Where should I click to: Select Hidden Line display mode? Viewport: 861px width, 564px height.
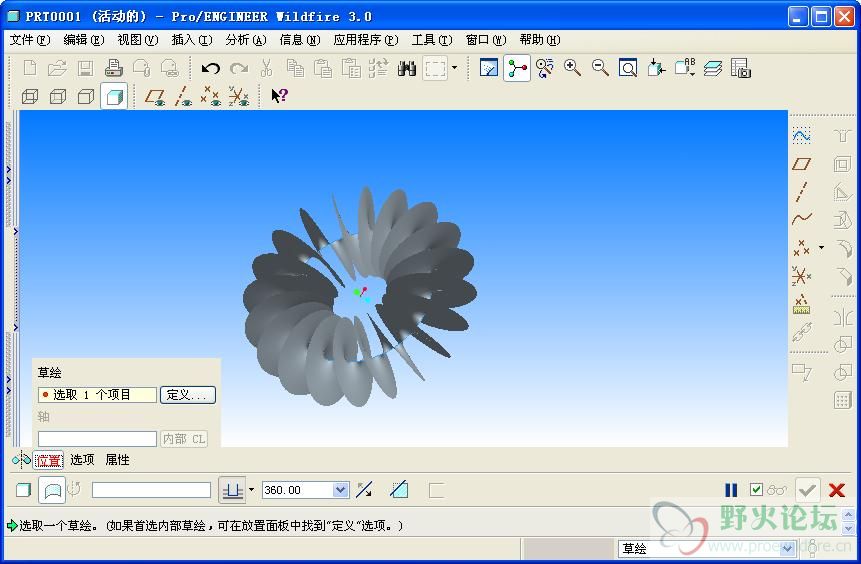(58, 97)
